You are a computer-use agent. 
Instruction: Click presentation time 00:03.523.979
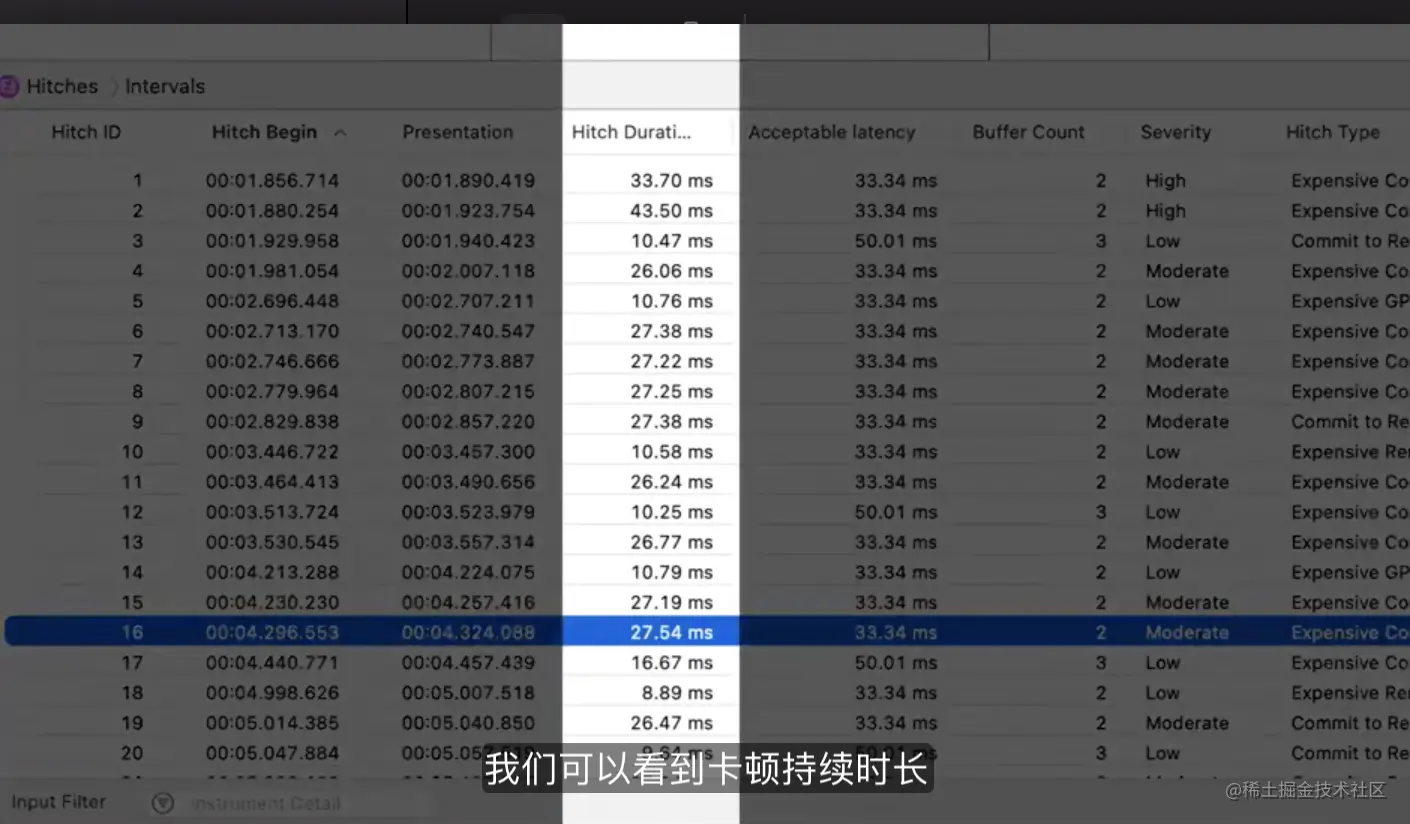pos(468,512)
